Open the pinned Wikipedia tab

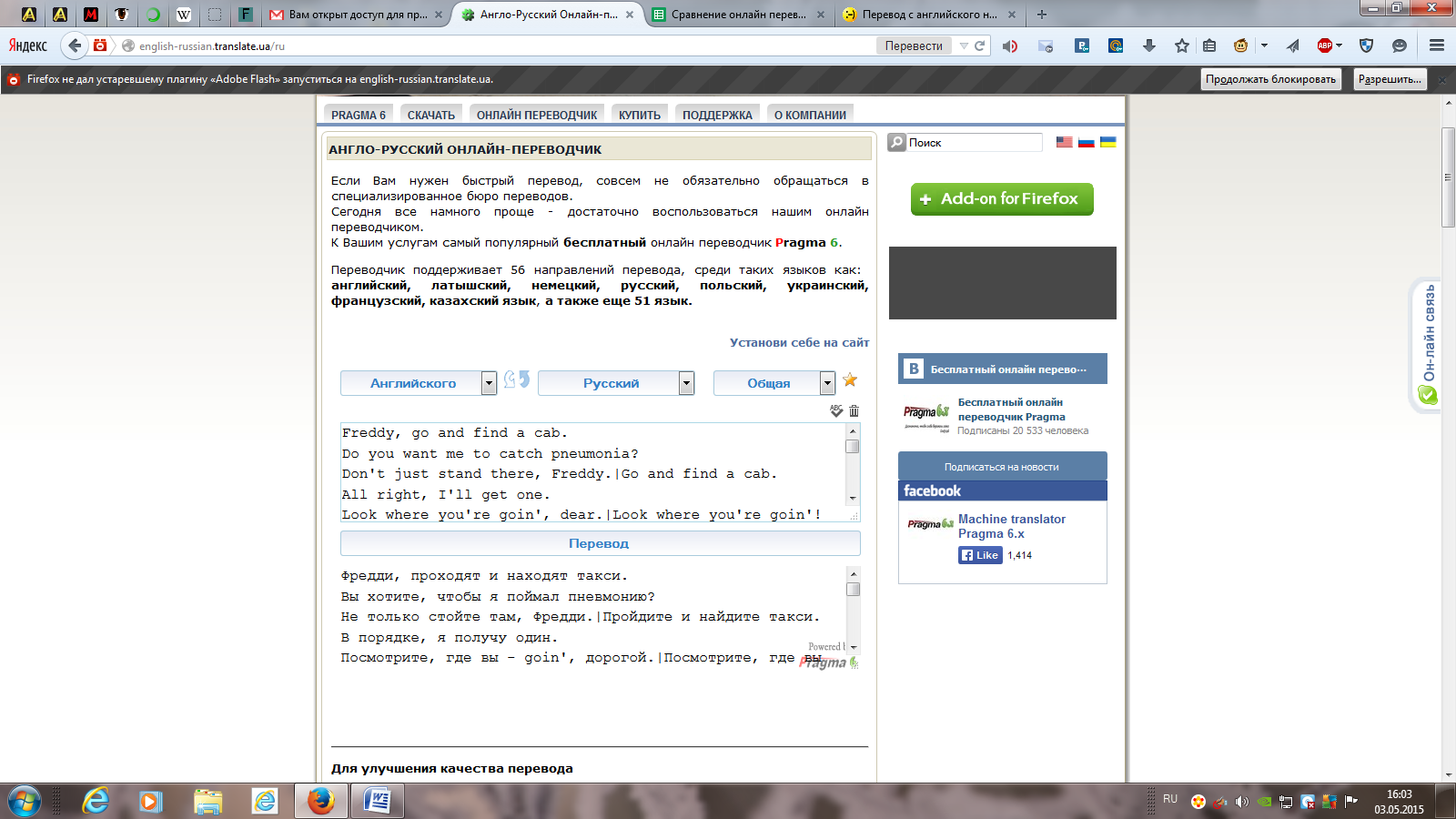(x=184, y=15)
